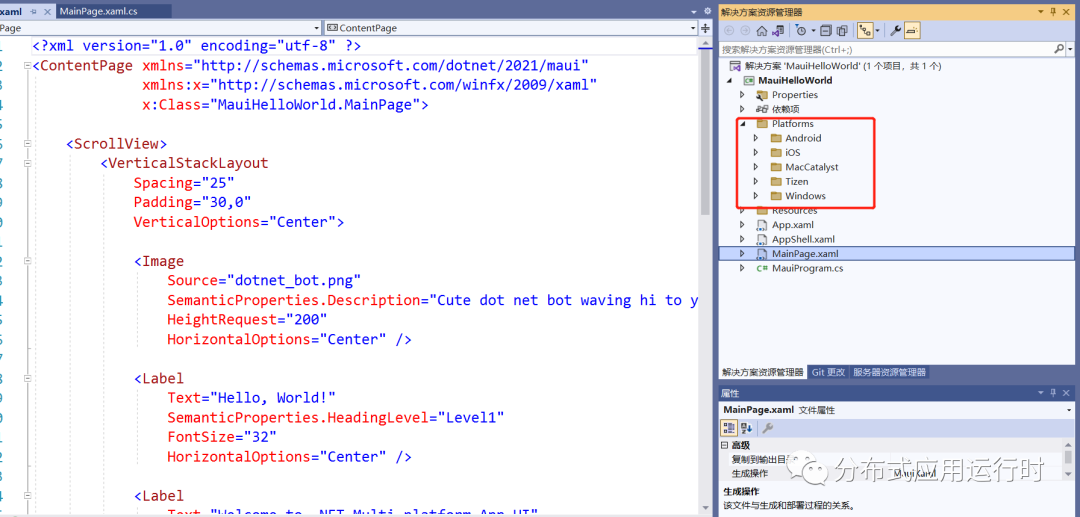Go forward in Solution Explorer toolbar
Screen dimensions: 1080x517
click(745, 30)
